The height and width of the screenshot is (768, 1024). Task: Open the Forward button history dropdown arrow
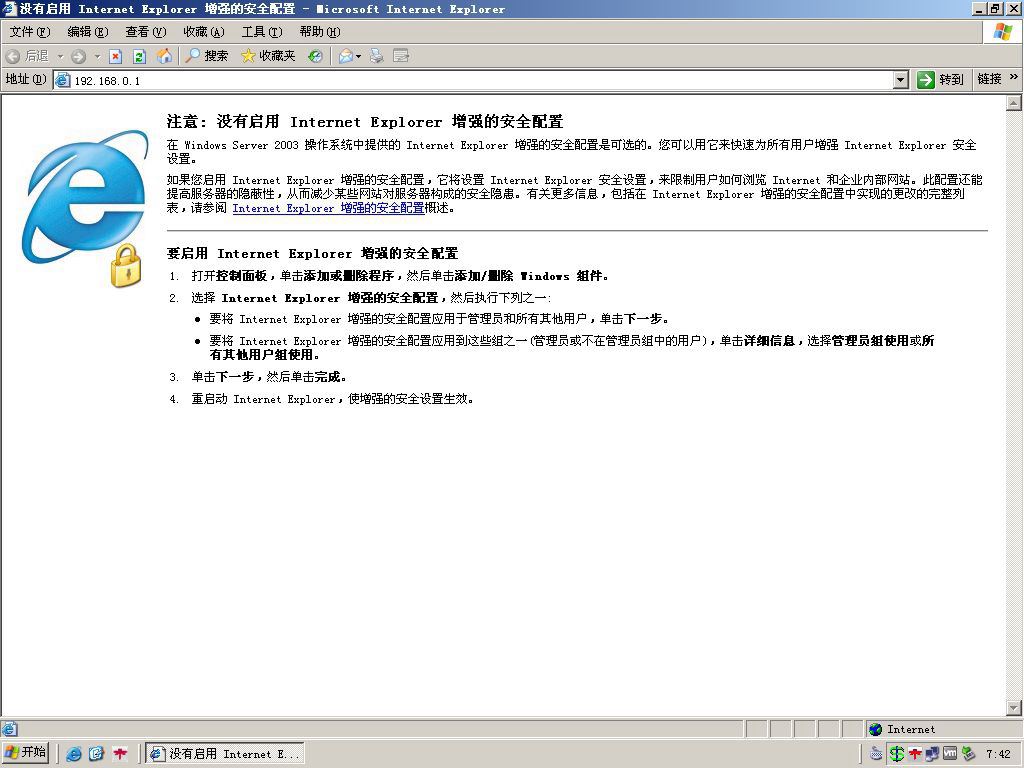[x=97, y=56]
